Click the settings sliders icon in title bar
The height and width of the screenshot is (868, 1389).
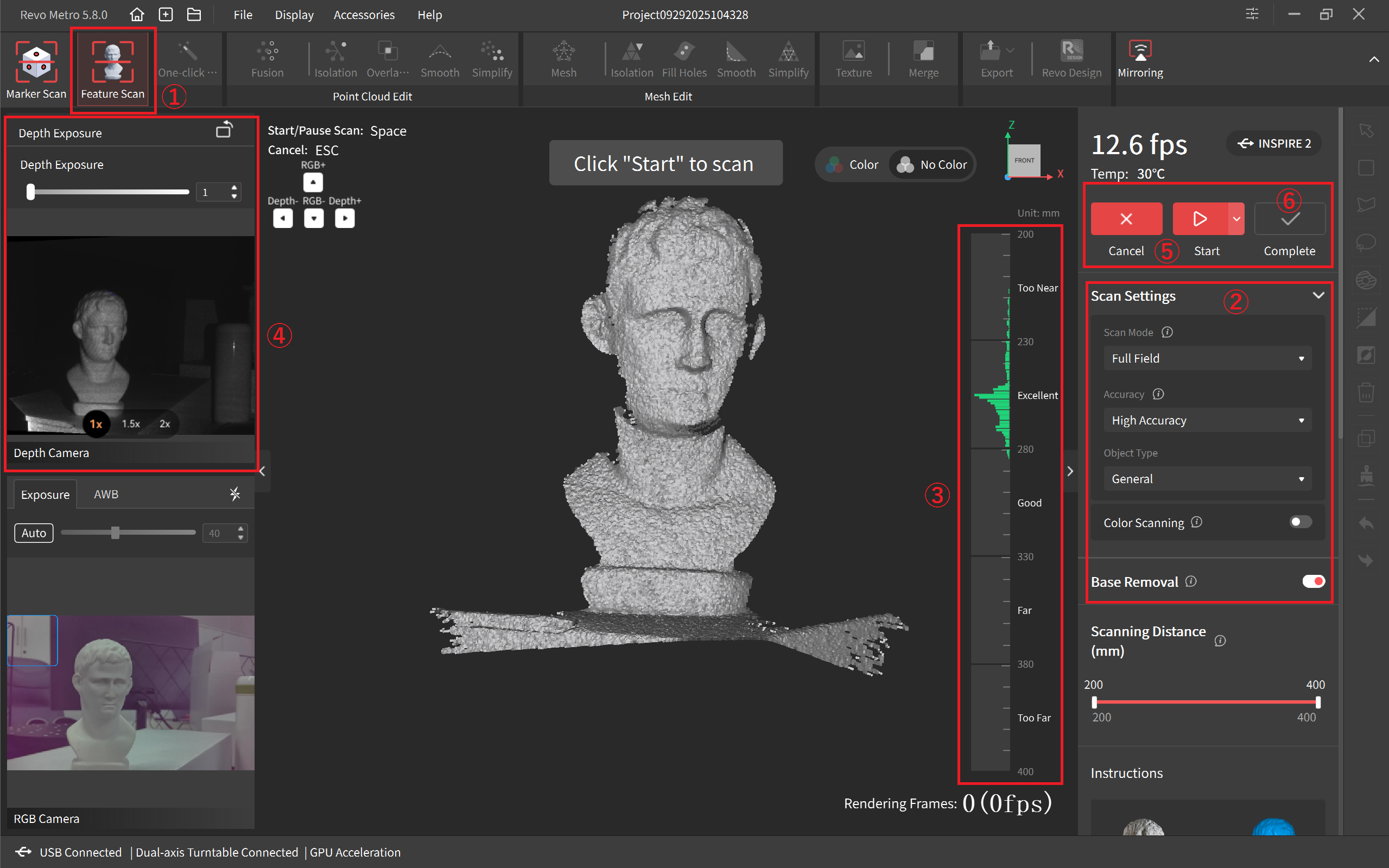point(1252,14)
